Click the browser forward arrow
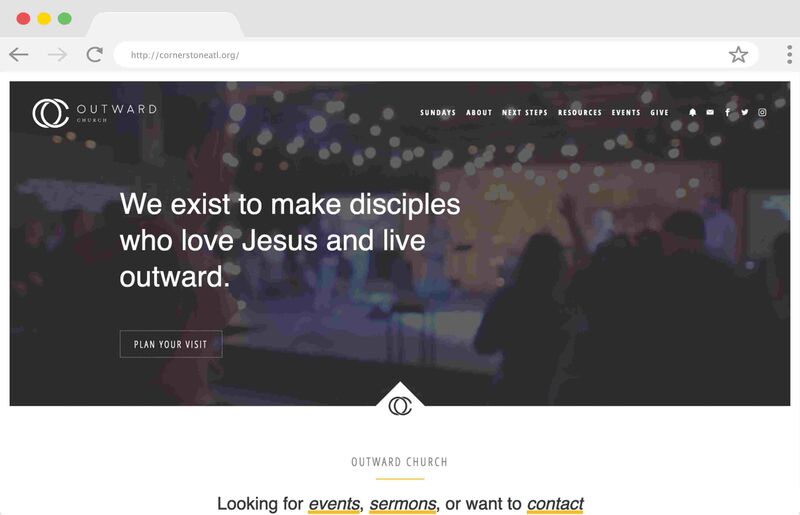Viewport: 800px width, 515px height. [x=57, y=54]
